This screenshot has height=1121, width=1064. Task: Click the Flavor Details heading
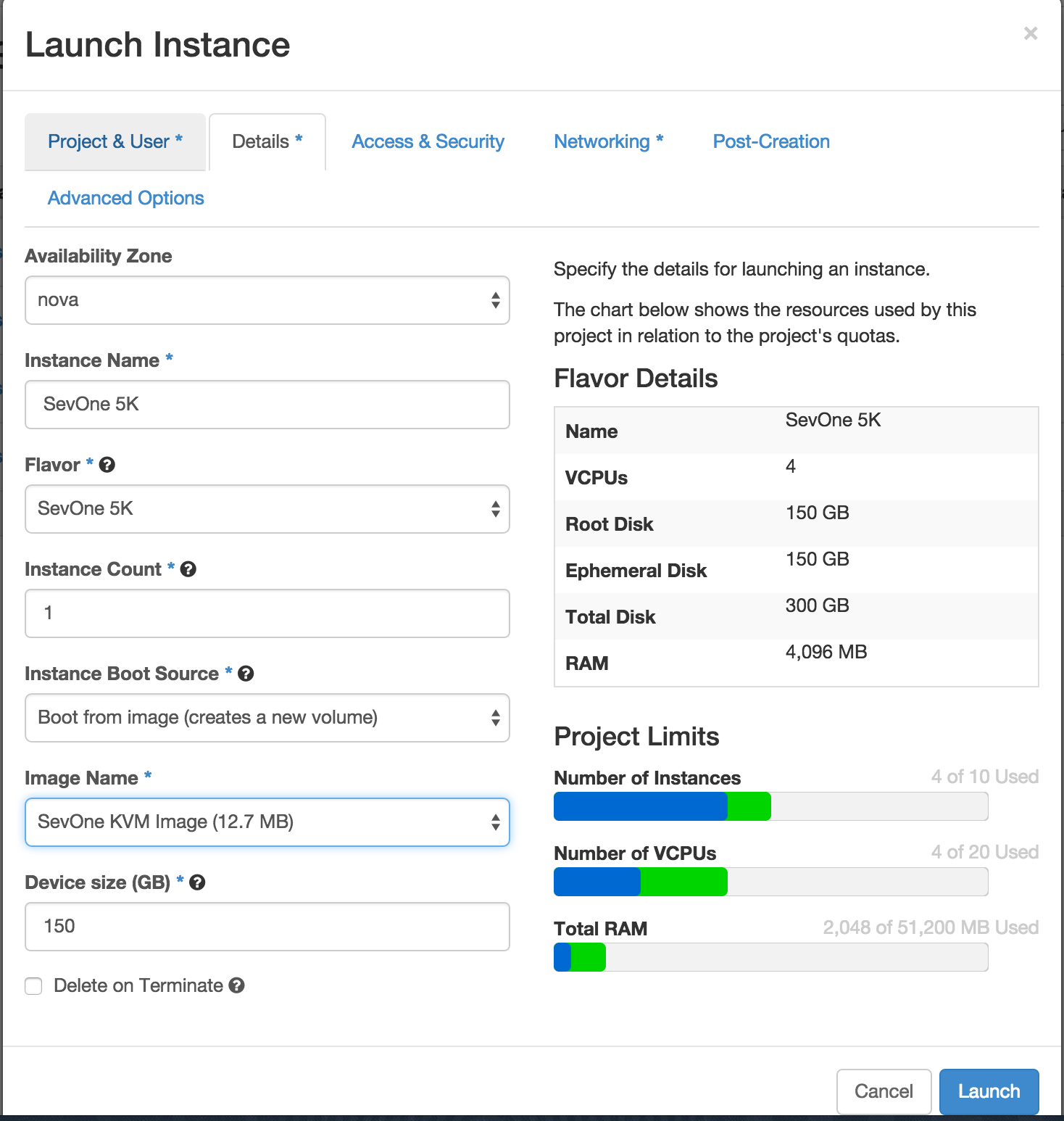pyautogui.click(x=636, y=379)
